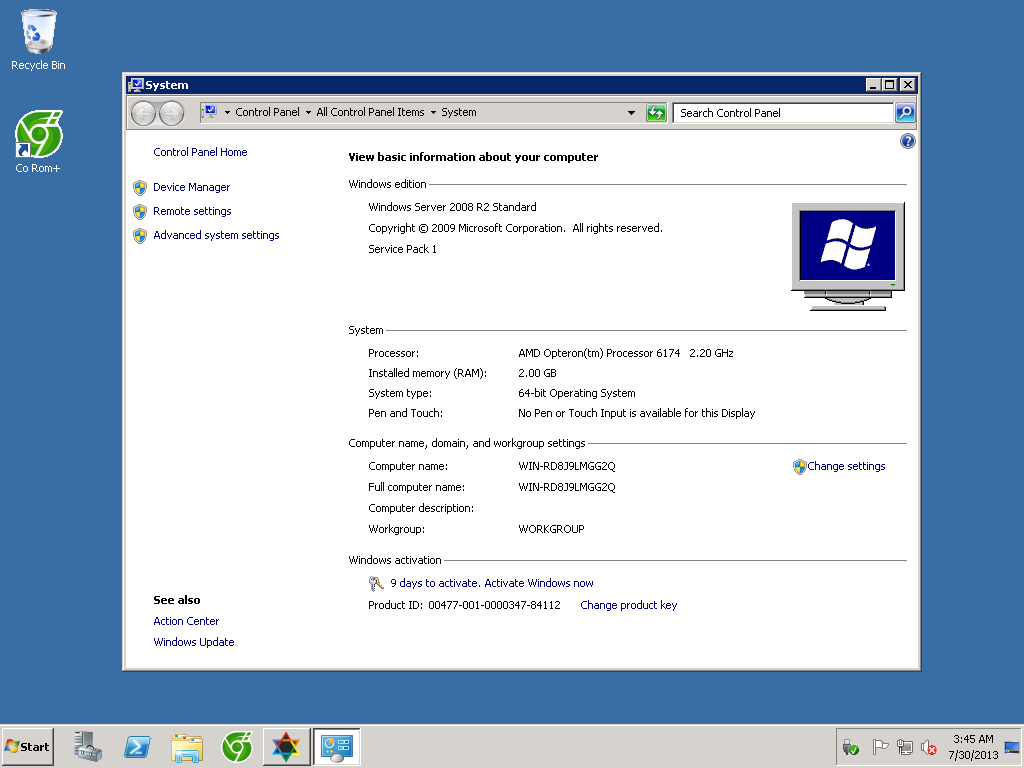Open Action Center flag in system tray
This screenshot has height=768, width=1024.
pos(880,747)
